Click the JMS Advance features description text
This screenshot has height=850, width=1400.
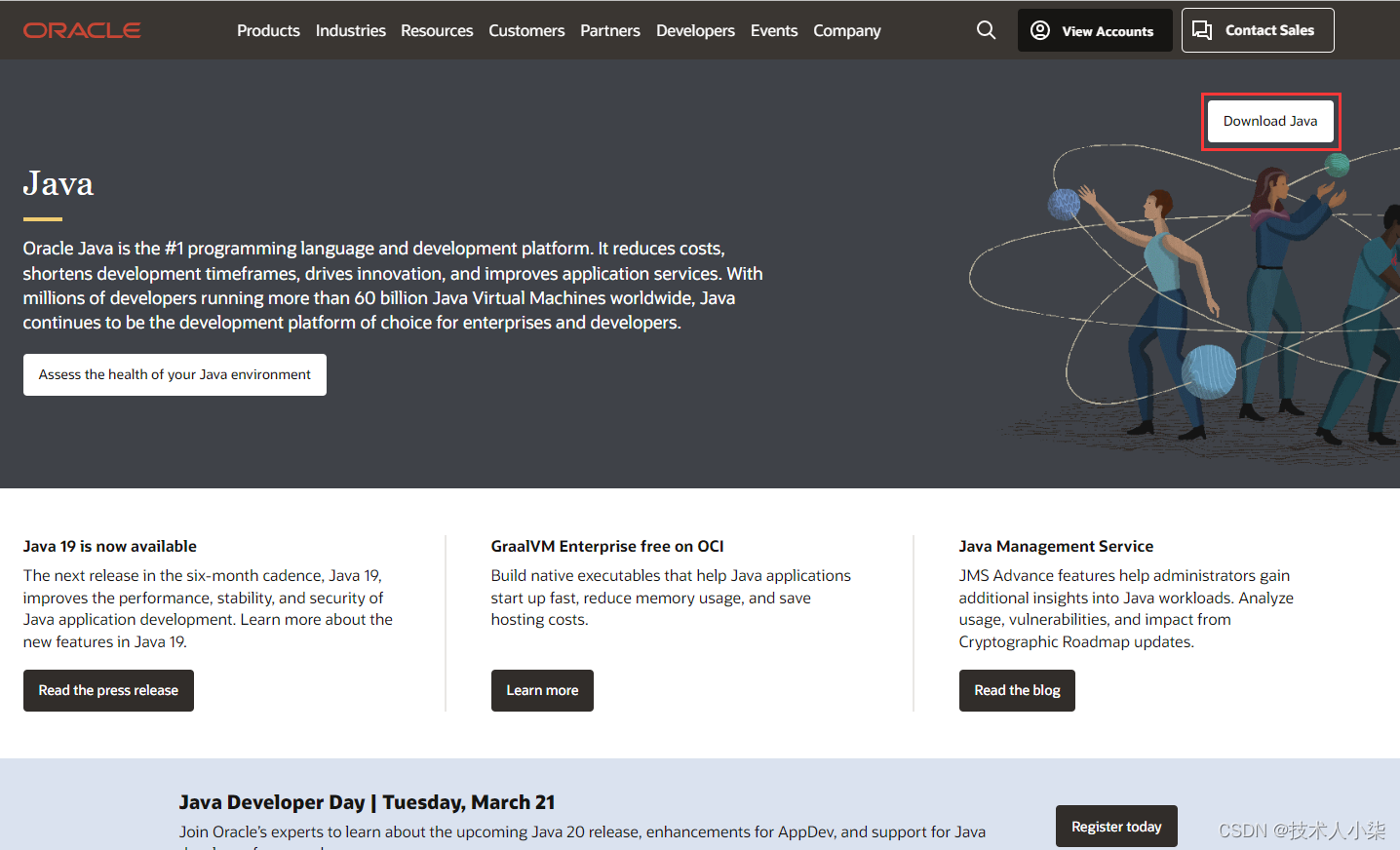1126,608
